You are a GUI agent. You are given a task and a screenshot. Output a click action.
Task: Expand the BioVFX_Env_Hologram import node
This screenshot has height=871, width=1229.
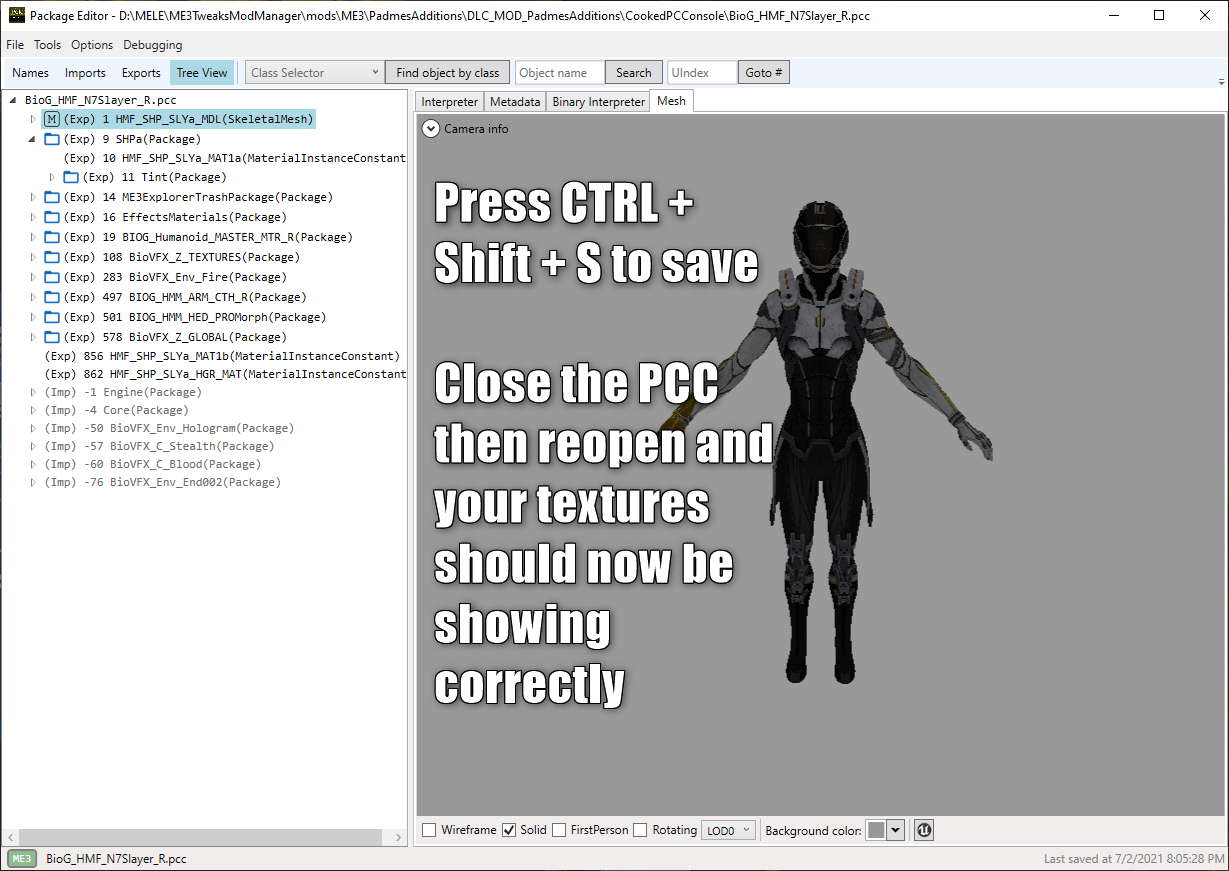(x=33, y=428)
